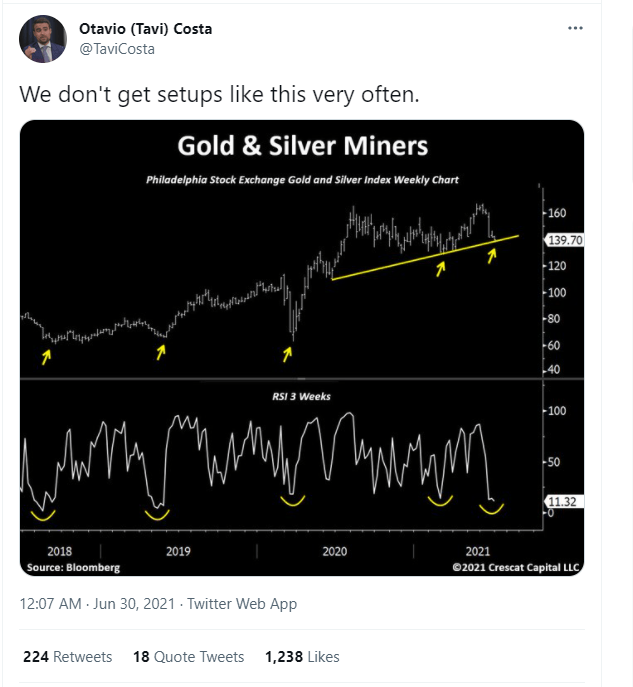Click the RSI 3 Weeks panel label

coord(302,396)
